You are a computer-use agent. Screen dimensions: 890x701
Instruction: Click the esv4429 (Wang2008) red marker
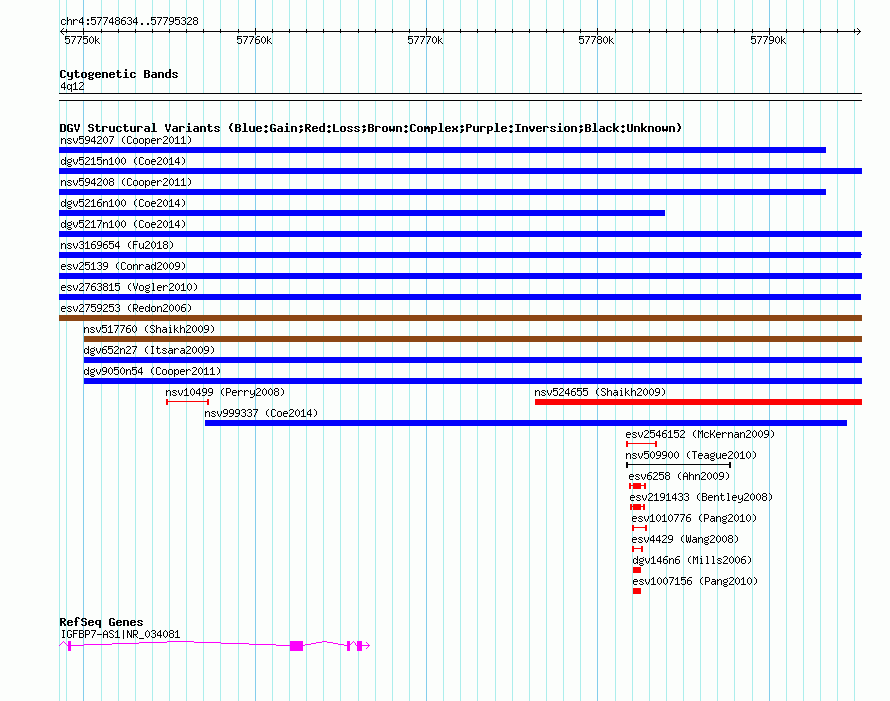pyautogui.click(x=637, y=549)
